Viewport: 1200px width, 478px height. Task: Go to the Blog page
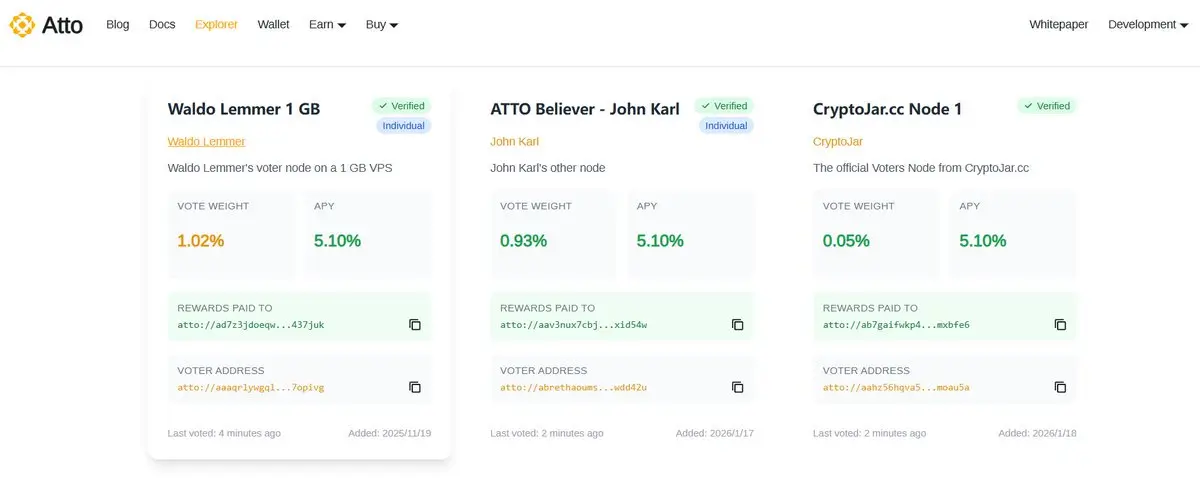118,24
